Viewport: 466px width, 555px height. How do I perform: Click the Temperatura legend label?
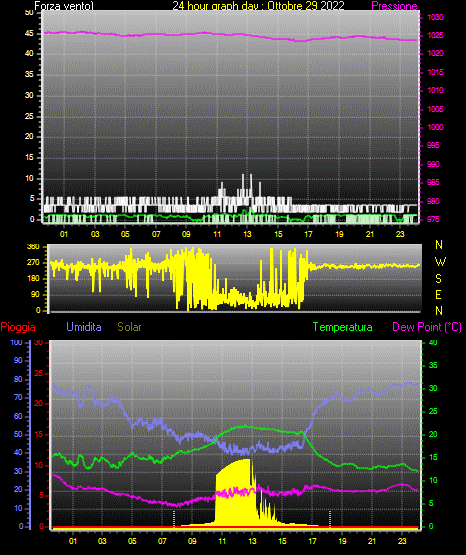tap(343, 327)
